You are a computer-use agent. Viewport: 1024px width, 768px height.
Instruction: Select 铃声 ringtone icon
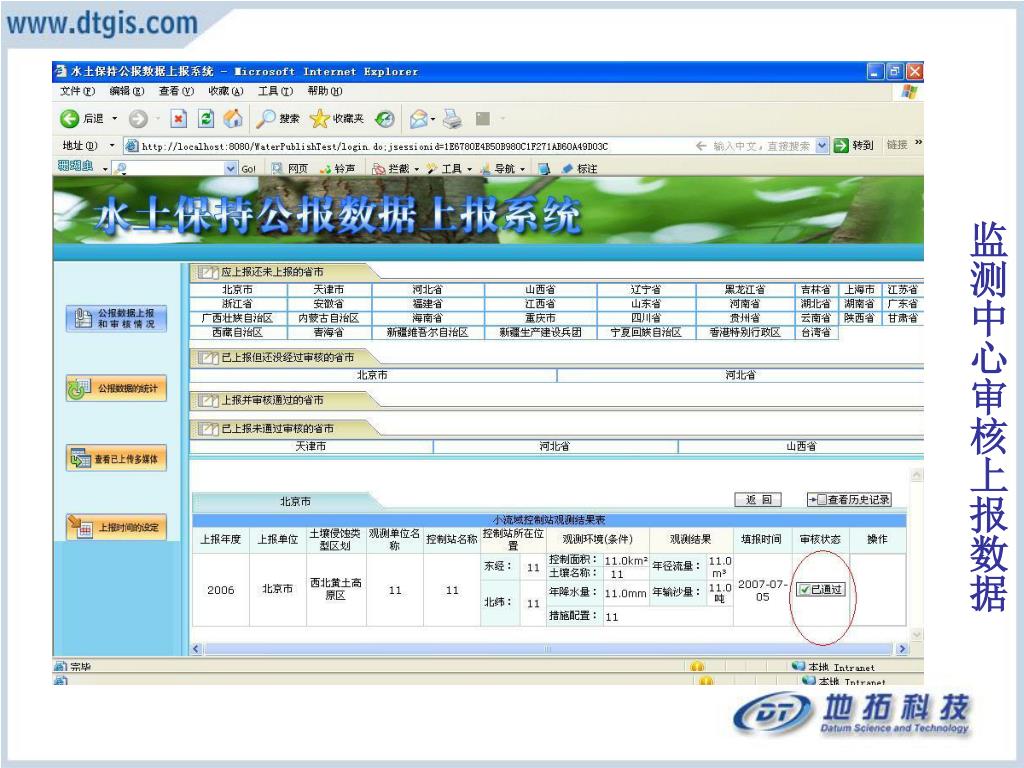coord(325,168)
